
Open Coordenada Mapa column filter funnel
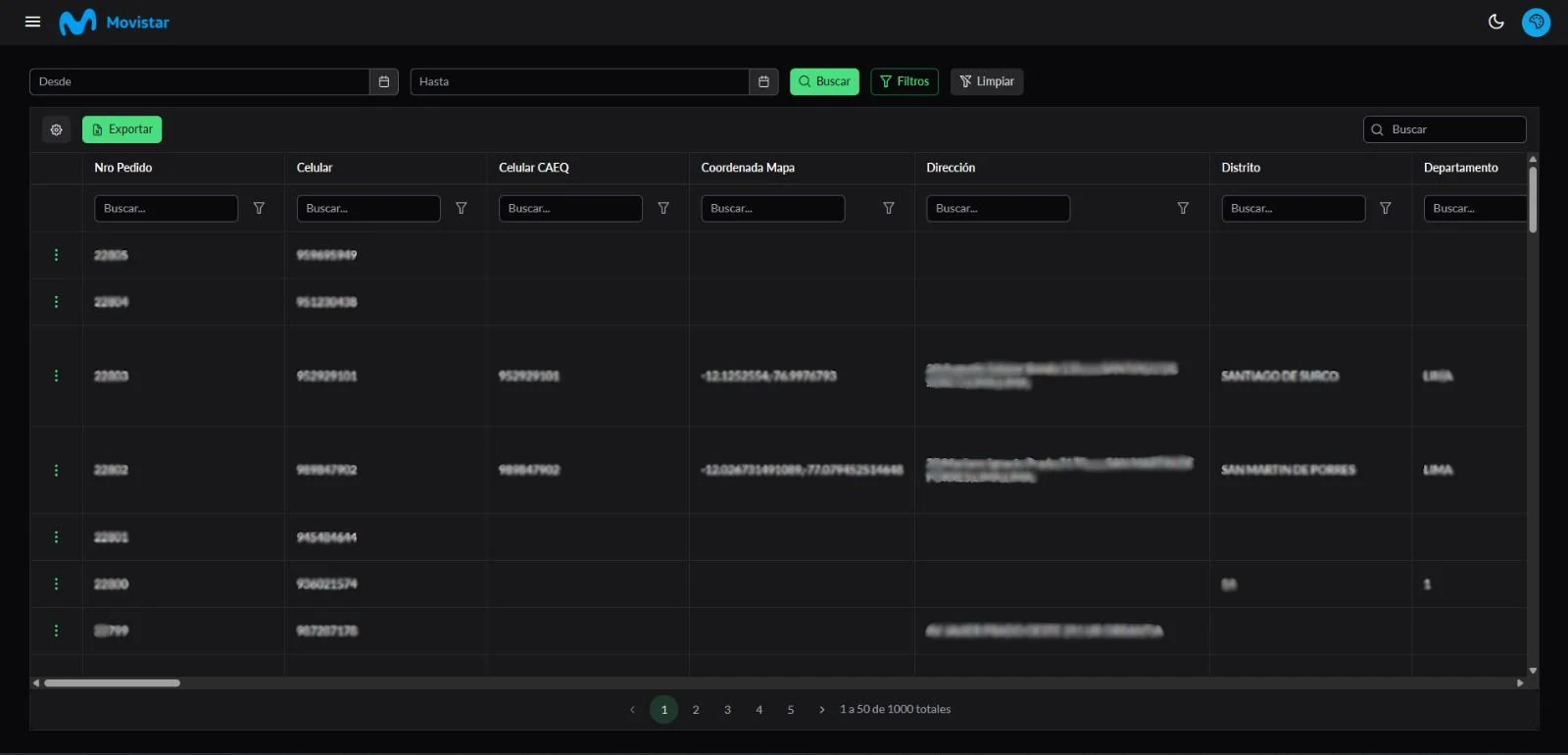pyautogui.click(x=889, y=208)
